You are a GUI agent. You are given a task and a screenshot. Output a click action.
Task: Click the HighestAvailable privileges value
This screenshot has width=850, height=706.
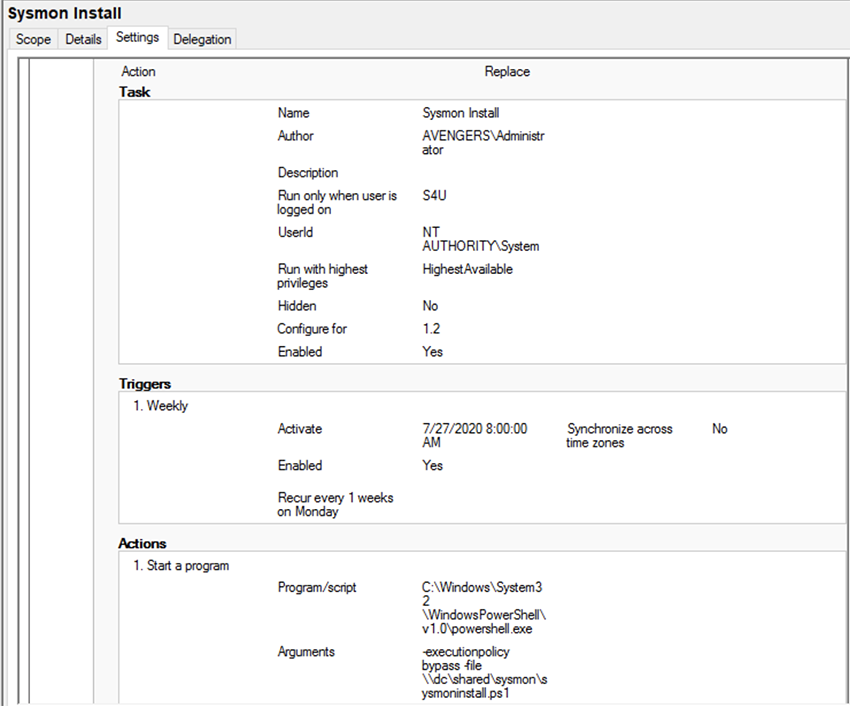click(x=468, y=269)
